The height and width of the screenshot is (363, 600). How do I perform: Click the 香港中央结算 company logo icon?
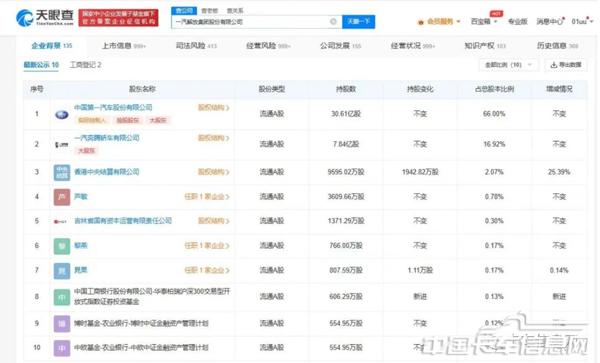pos(62,173)
